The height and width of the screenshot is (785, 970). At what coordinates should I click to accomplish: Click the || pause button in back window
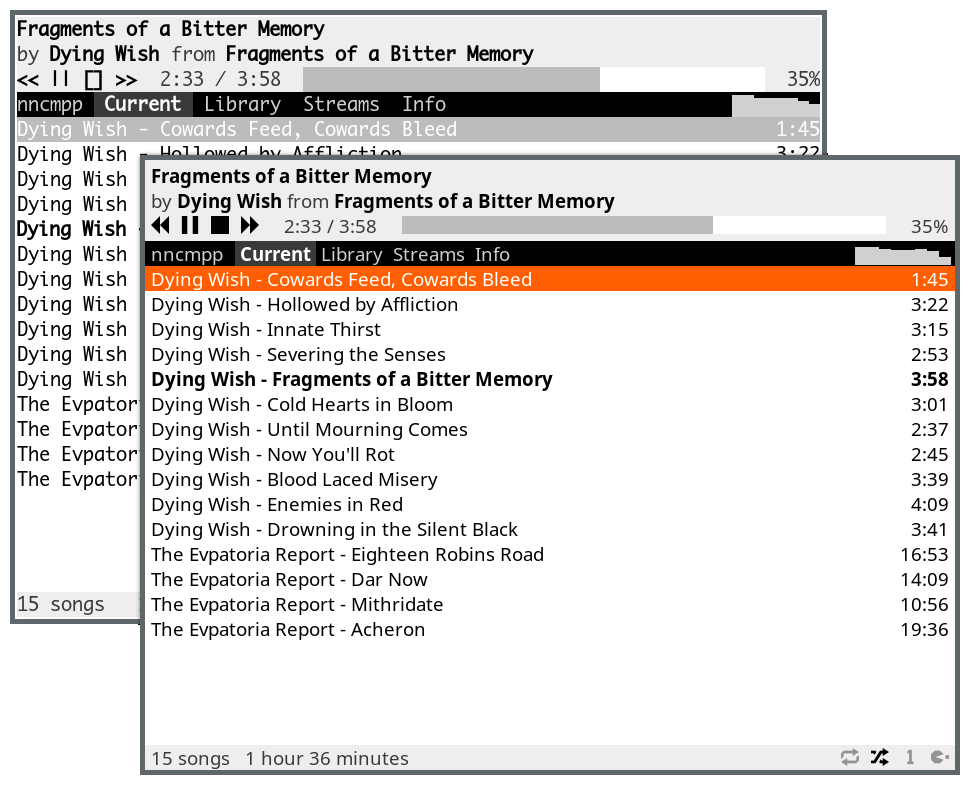pyautogui.click(x=61, y=79)
